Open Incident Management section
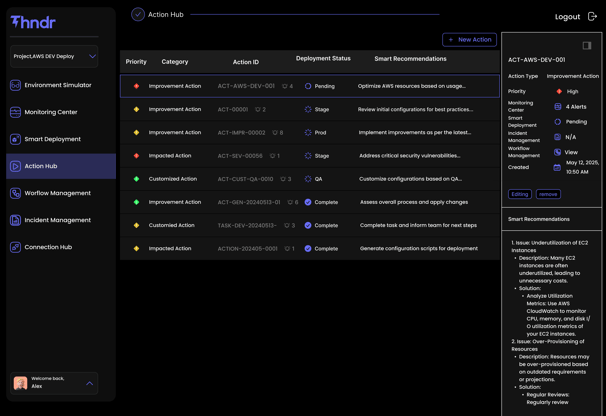The height and width of the screenshot is (416, 606). tap(58, 220)
